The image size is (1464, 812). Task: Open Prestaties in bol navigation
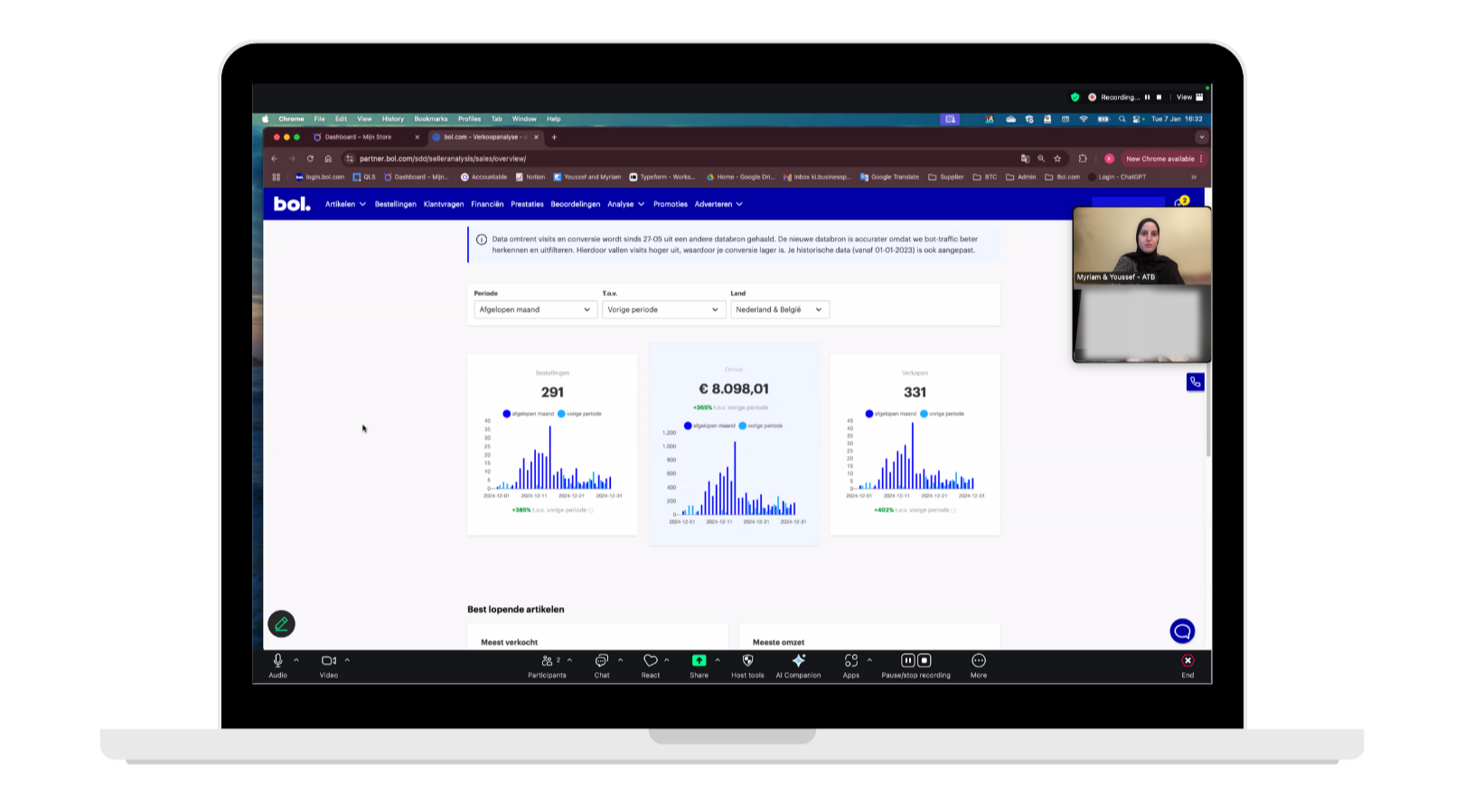pos(527,204)
